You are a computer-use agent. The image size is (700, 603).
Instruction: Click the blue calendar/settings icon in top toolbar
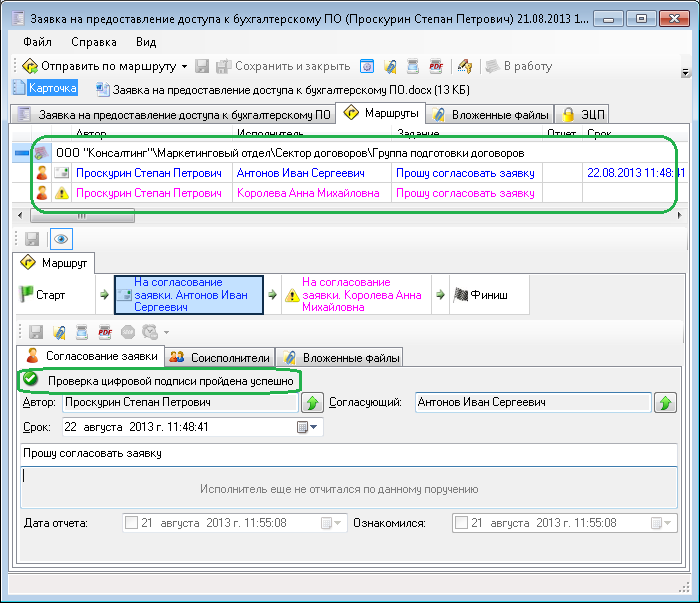pos(367,66)
